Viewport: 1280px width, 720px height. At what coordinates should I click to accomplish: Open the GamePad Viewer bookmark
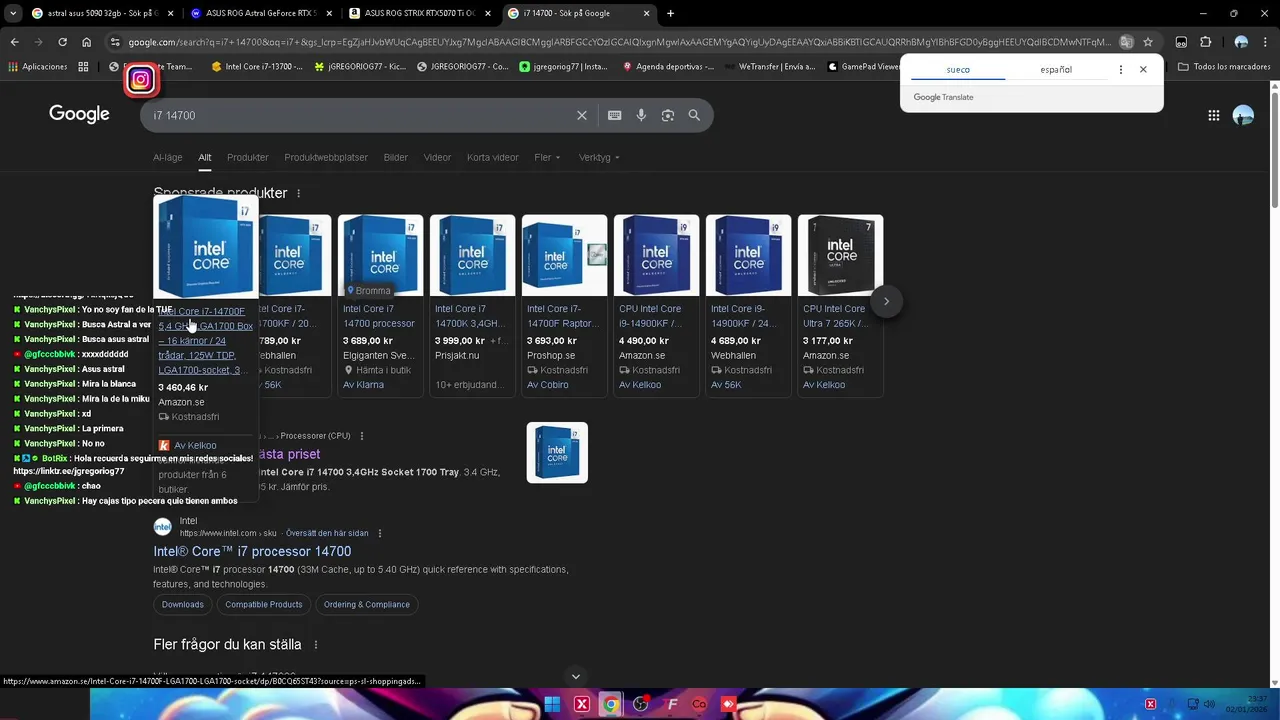862,67
